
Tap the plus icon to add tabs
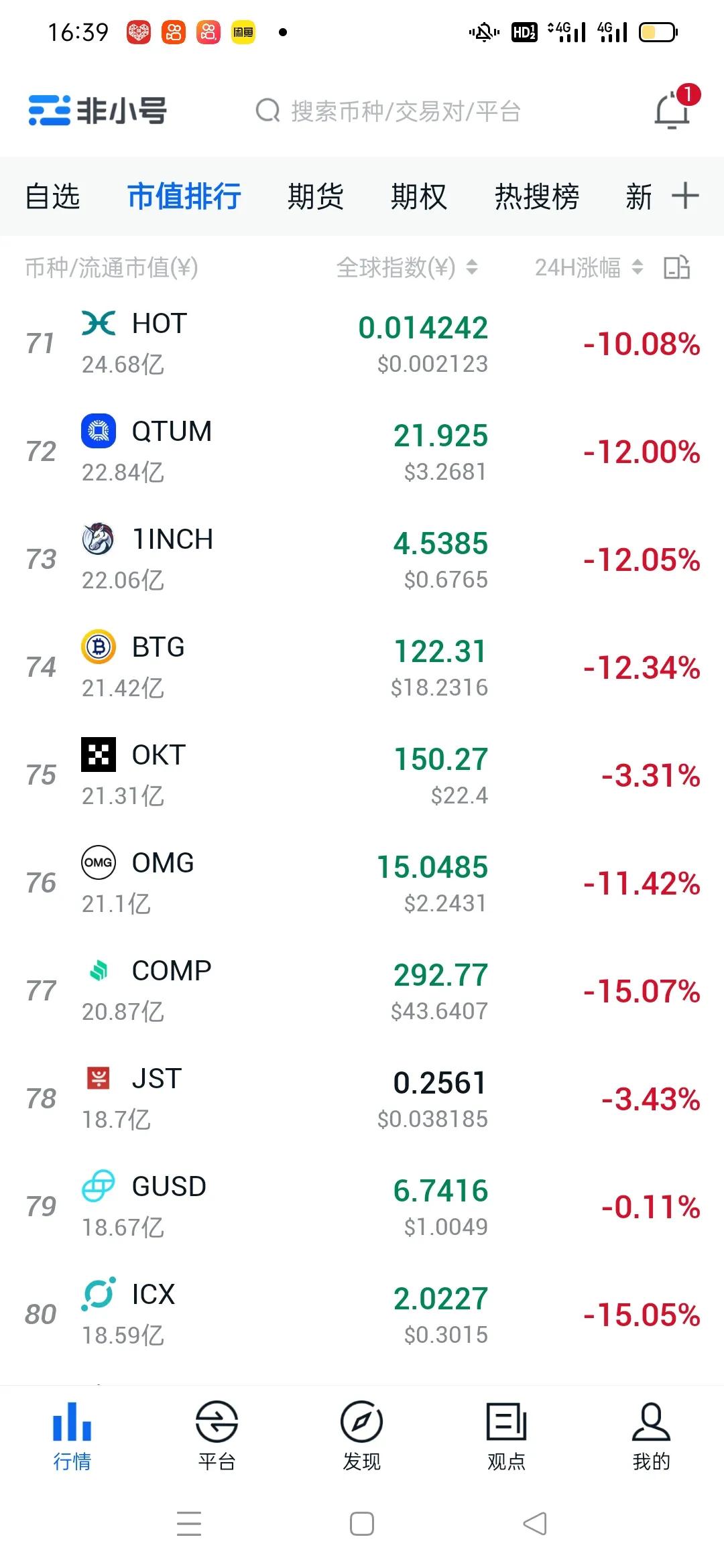[685, 196]
